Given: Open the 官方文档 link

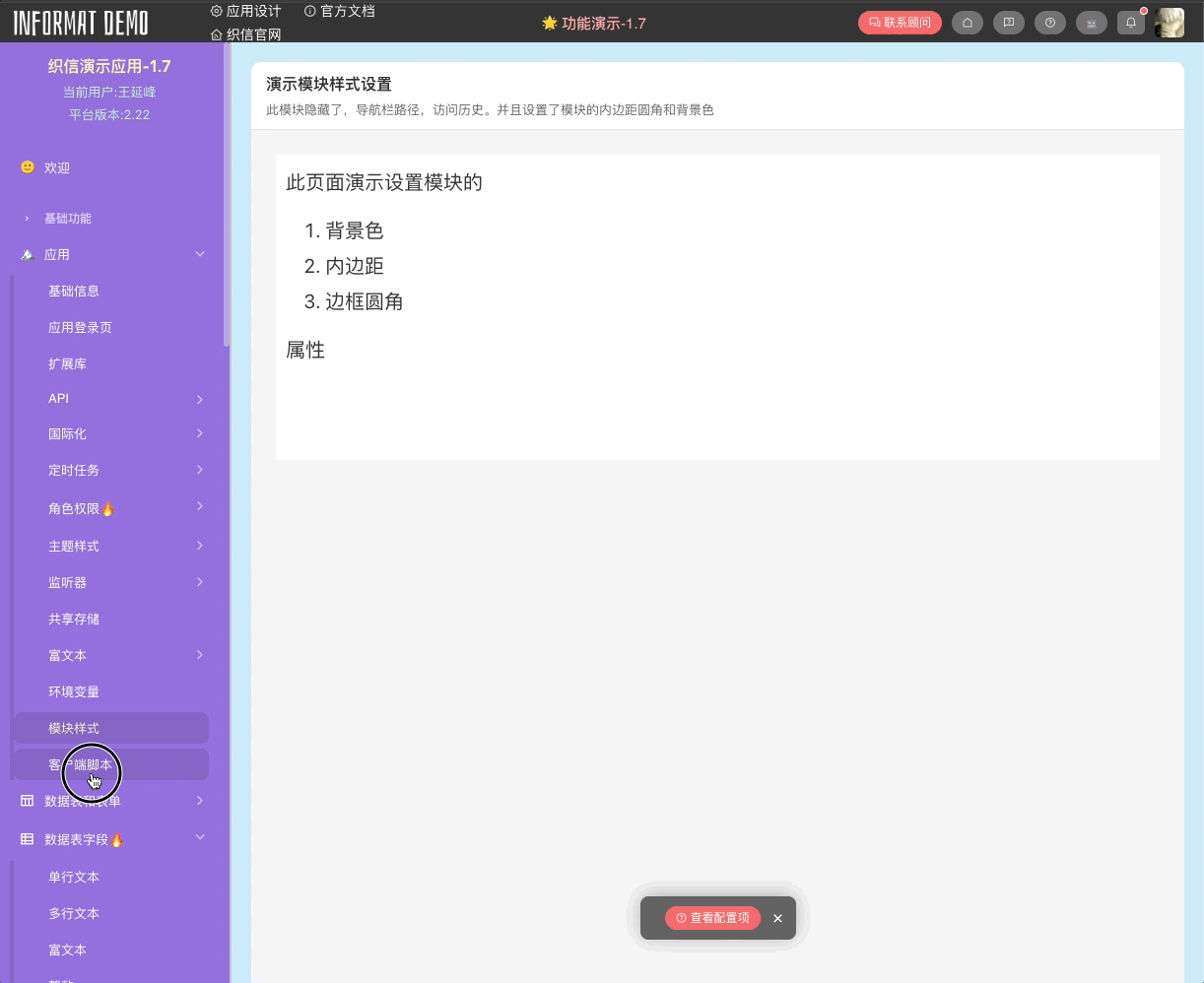Looking at the screenshot, I should [340, 11].
